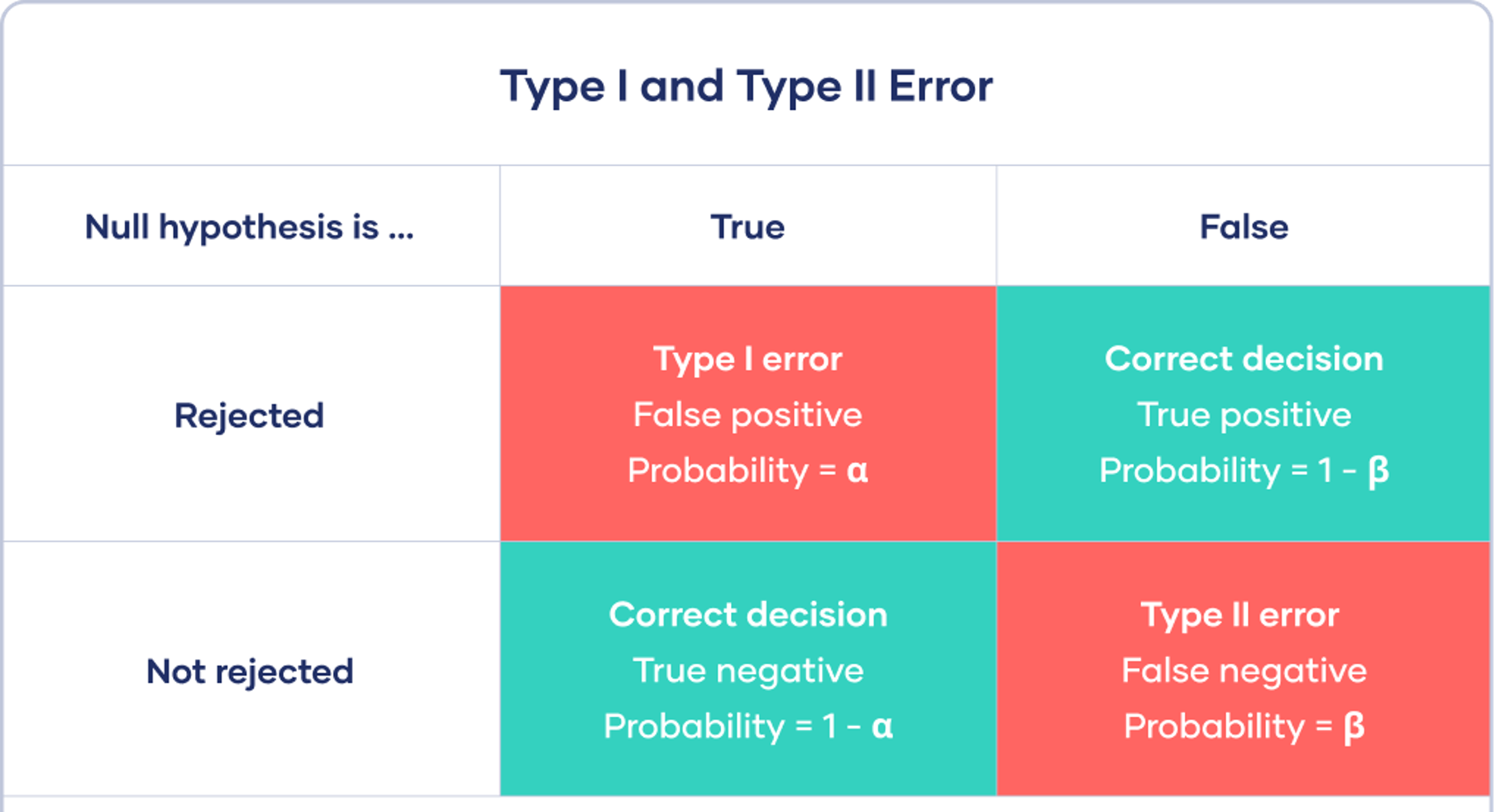Click the 'Probability = 1 - β' line
Screen dimensions: 1495x812
1244,471
